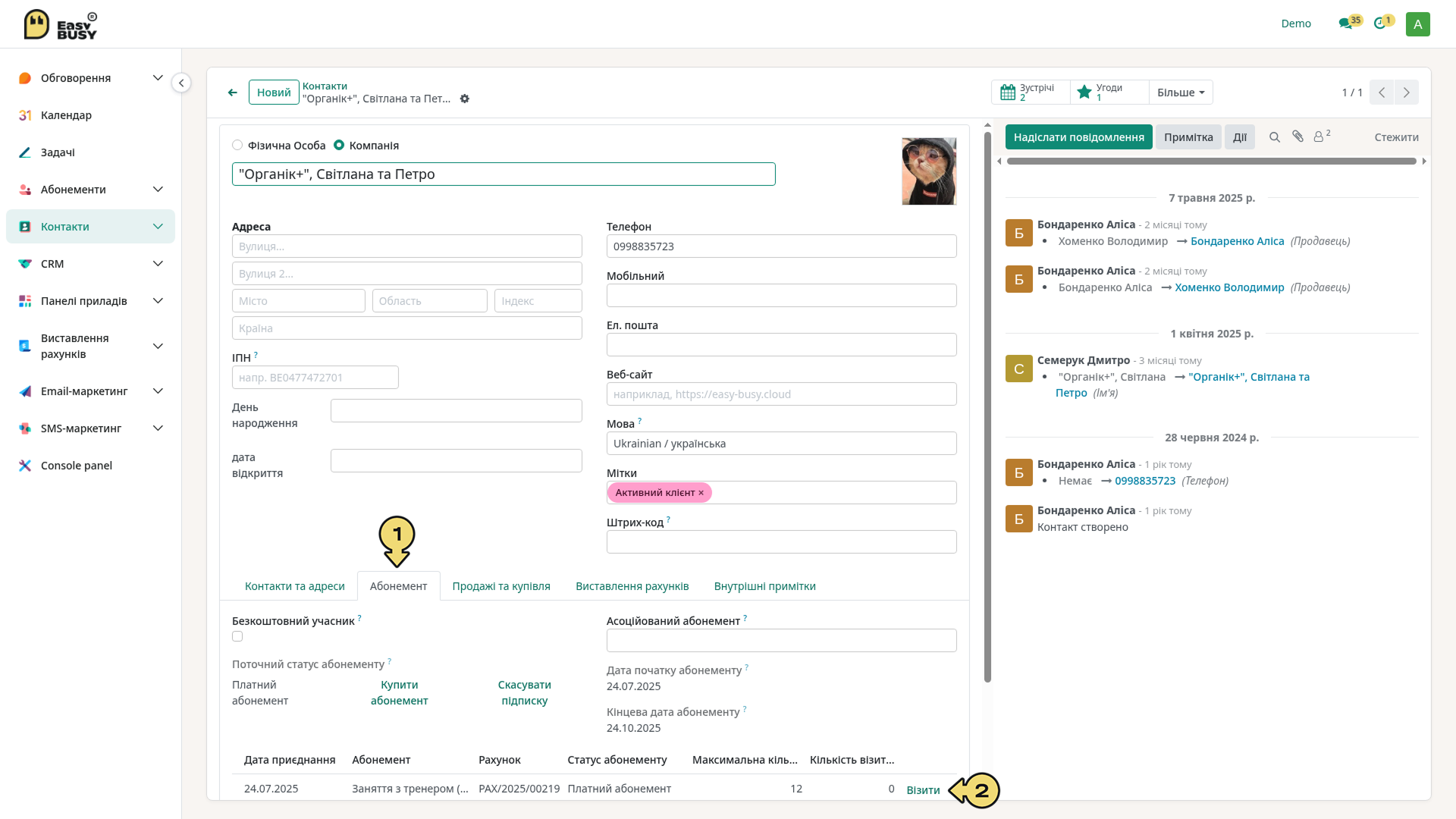Search messages with the magnifier icon
Viewport: 1456px width, 819px height.
(1275, 137)
